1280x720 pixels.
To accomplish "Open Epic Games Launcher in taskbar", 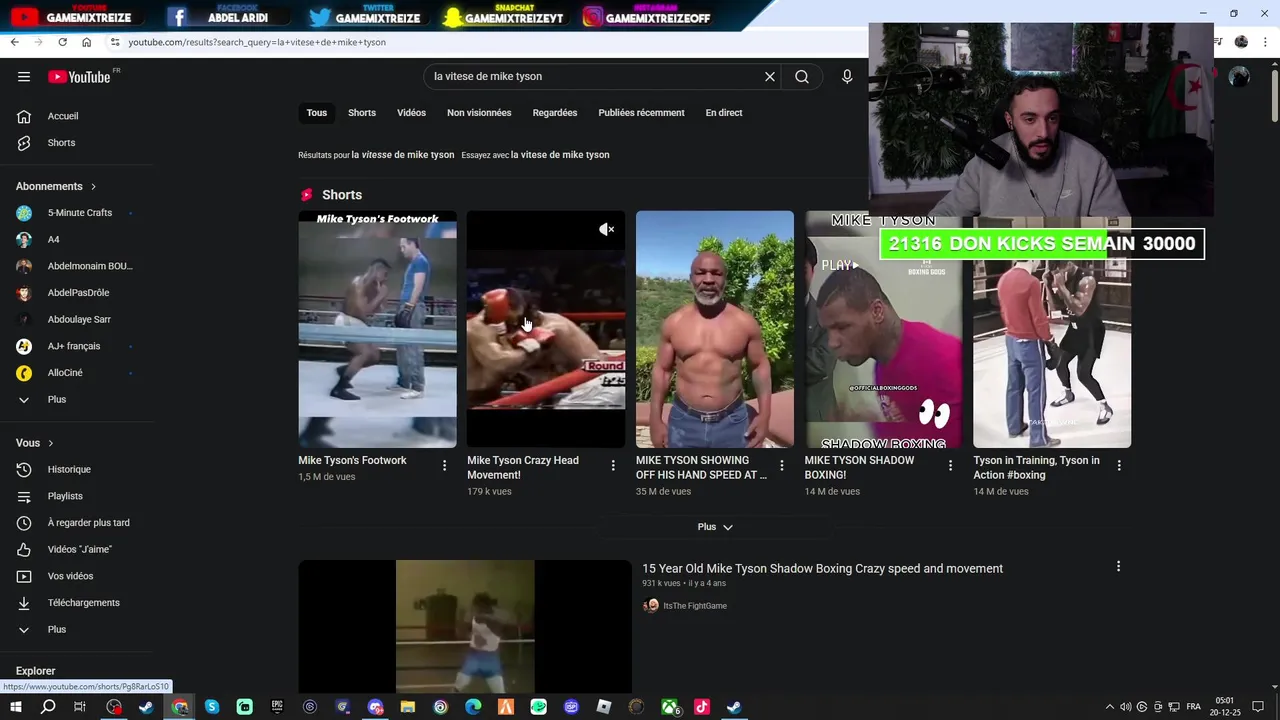I will tap(277, 707).
